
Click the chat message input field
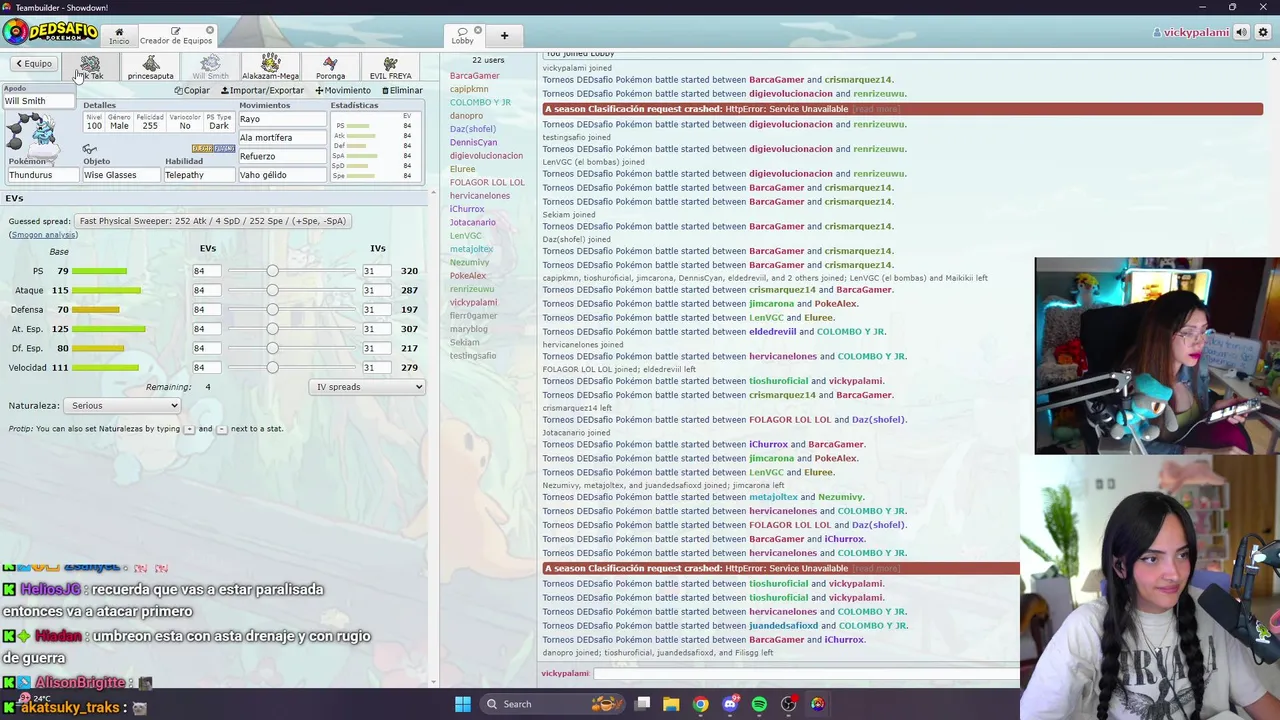point(806,674)
